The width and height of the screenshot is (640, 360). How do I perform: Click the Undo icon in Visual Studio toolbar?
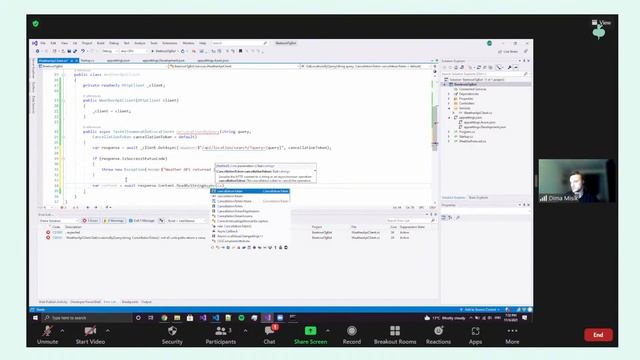click(83, 51)
